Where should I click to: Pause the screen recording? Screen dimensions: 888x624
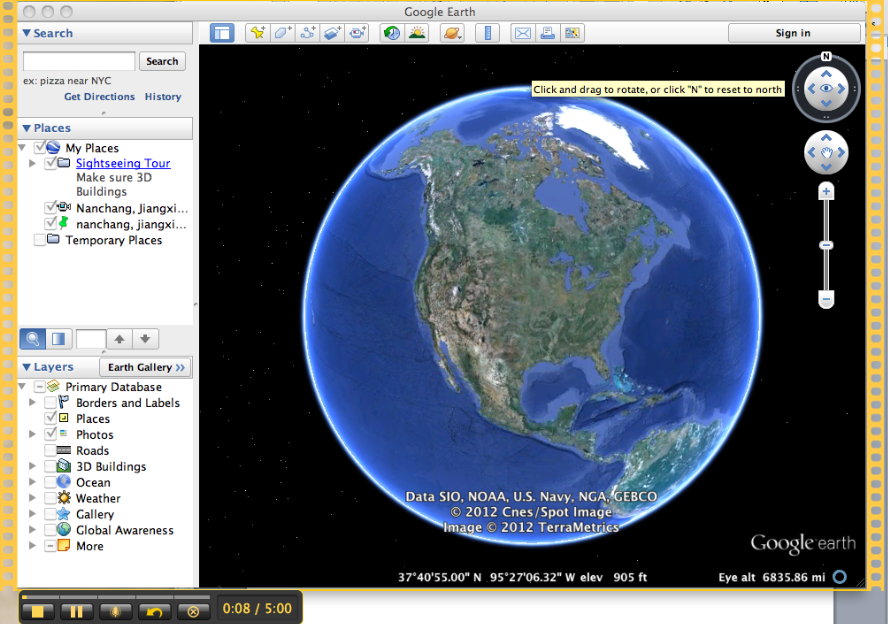click(76, 612)
